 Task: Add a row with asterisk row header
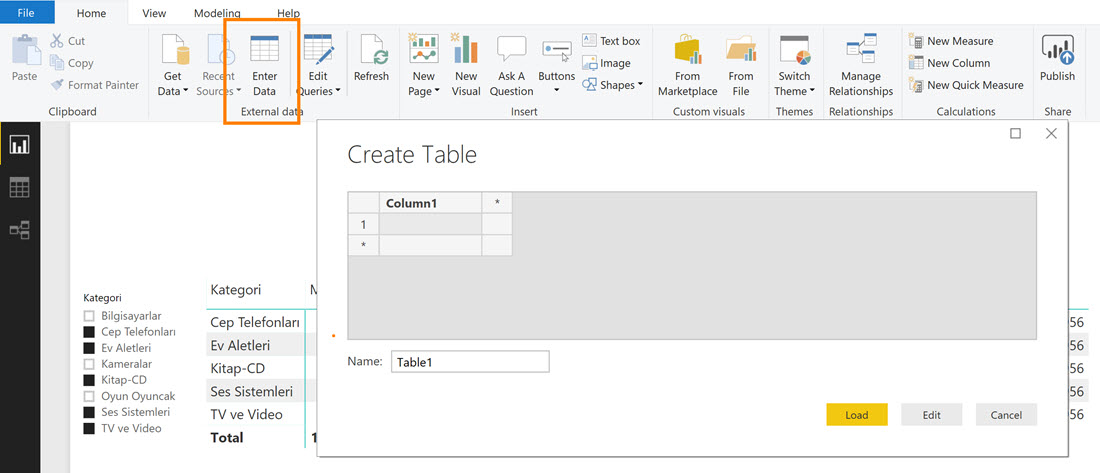[x=363, y=246]
